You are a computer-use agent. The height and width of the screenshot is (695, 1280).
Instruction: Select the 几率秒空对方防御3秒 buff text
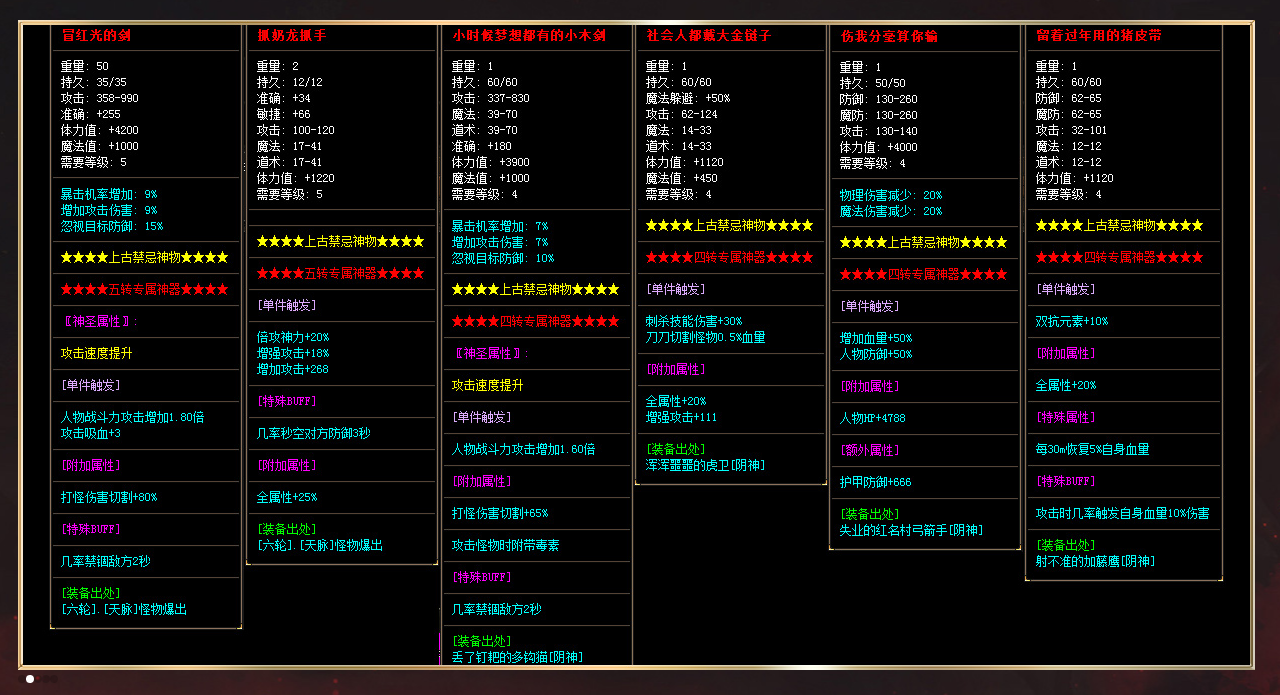coord(313,434)
